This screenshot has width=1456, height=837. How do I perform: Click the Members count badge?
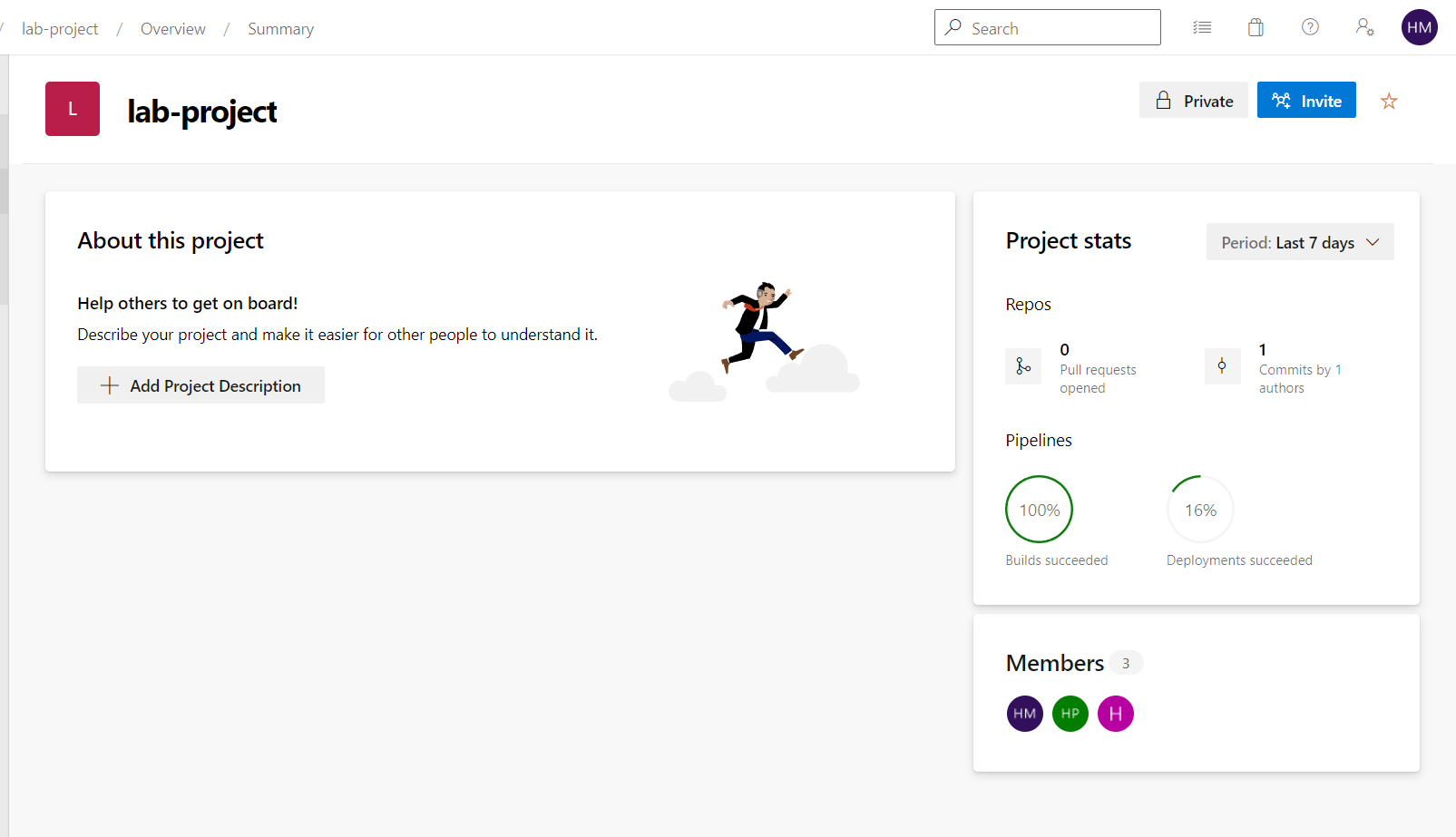(1126, 663)
